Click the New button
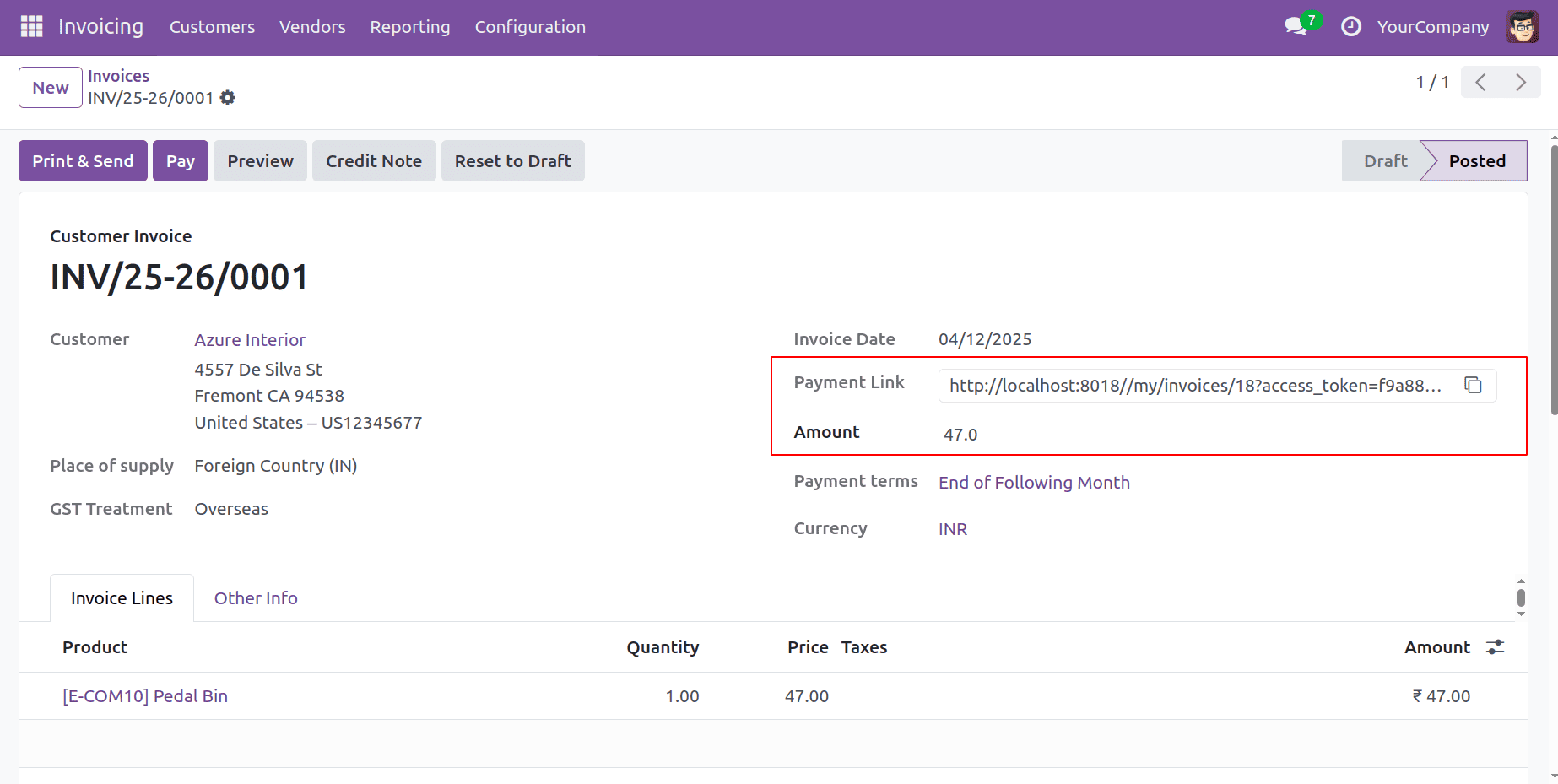Image resolution: width=1558 pixels, height=784 pixels. pyautogui.click(x=51, y=88)
